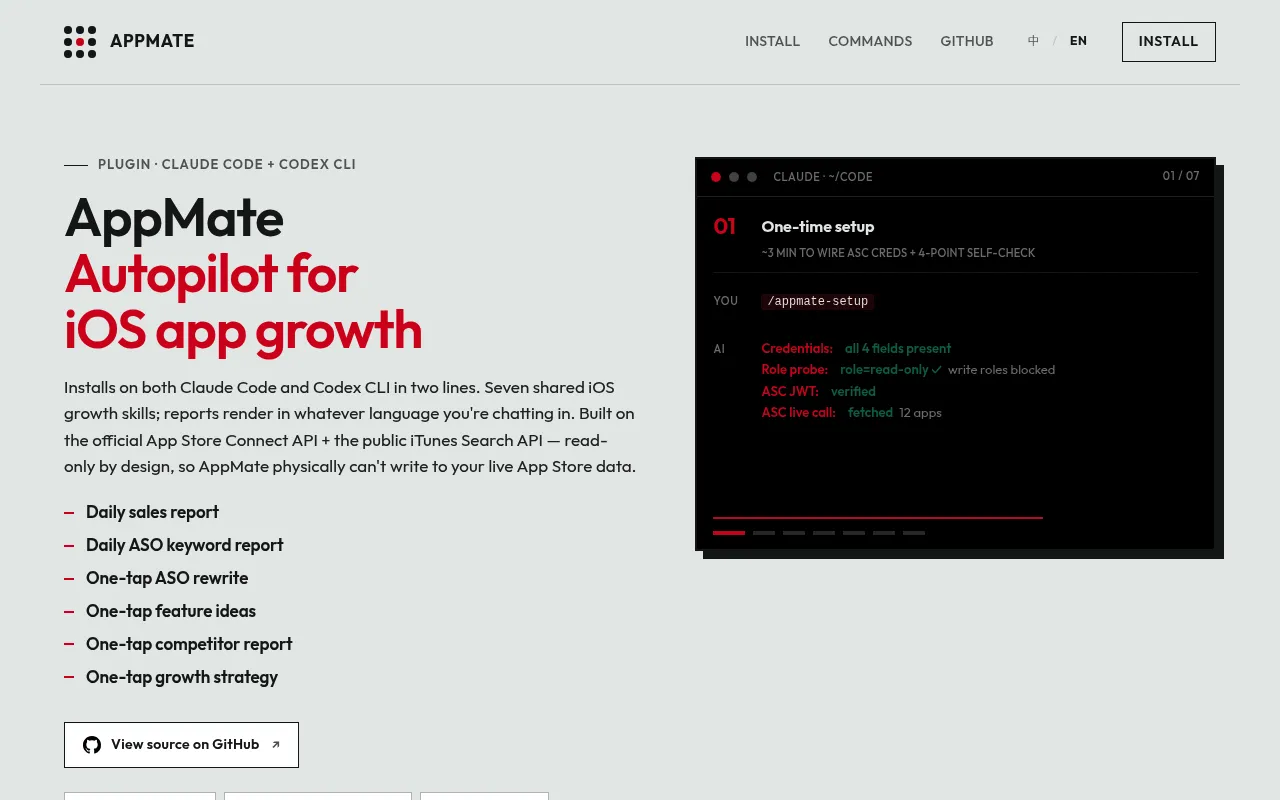
Task: Click the write roles blocked text
Action: coord(1001,370)
